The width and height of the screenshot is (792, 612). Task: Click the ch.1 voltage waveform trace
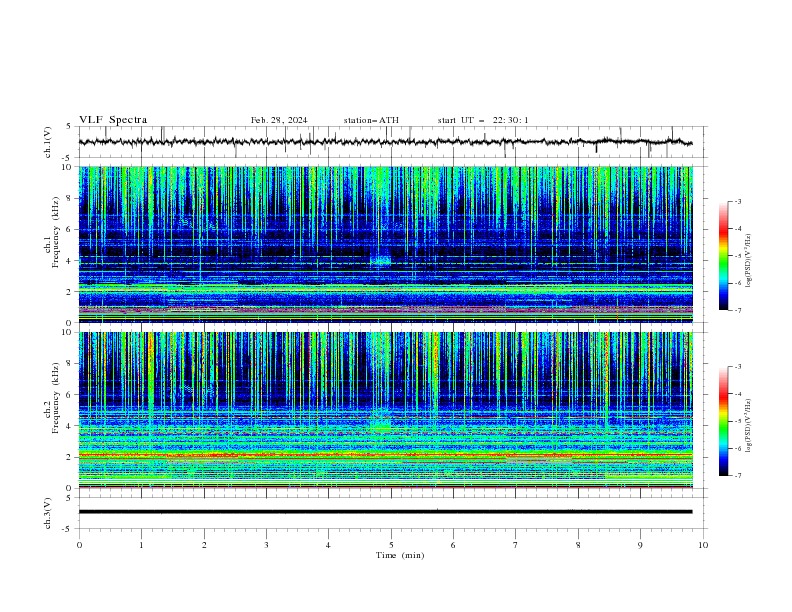[x=385, y=142]
